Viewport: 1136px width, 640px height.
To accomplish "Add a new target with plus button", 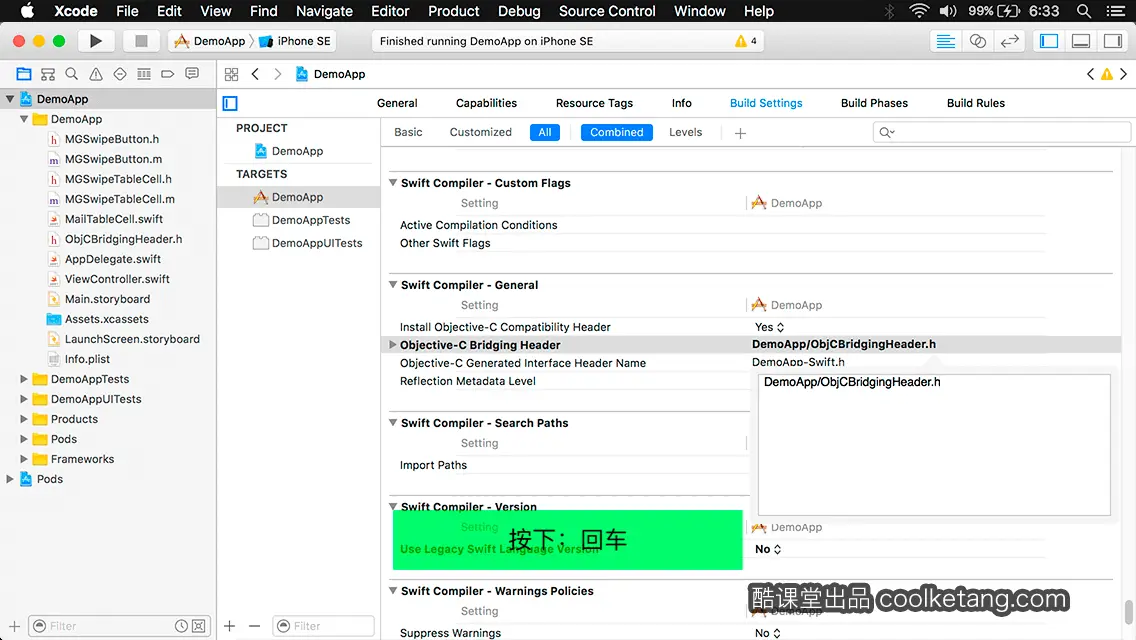I will tap(230, 626).
